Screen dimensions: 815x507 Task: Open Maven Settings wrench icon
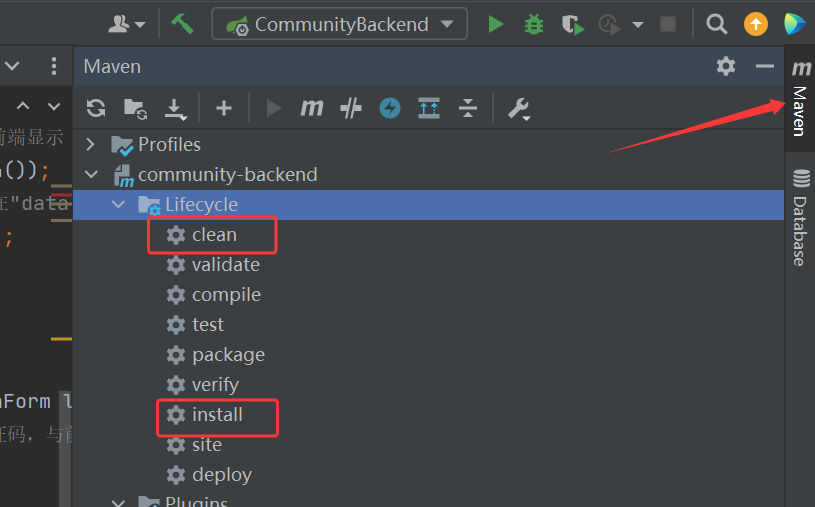(518, 109)
